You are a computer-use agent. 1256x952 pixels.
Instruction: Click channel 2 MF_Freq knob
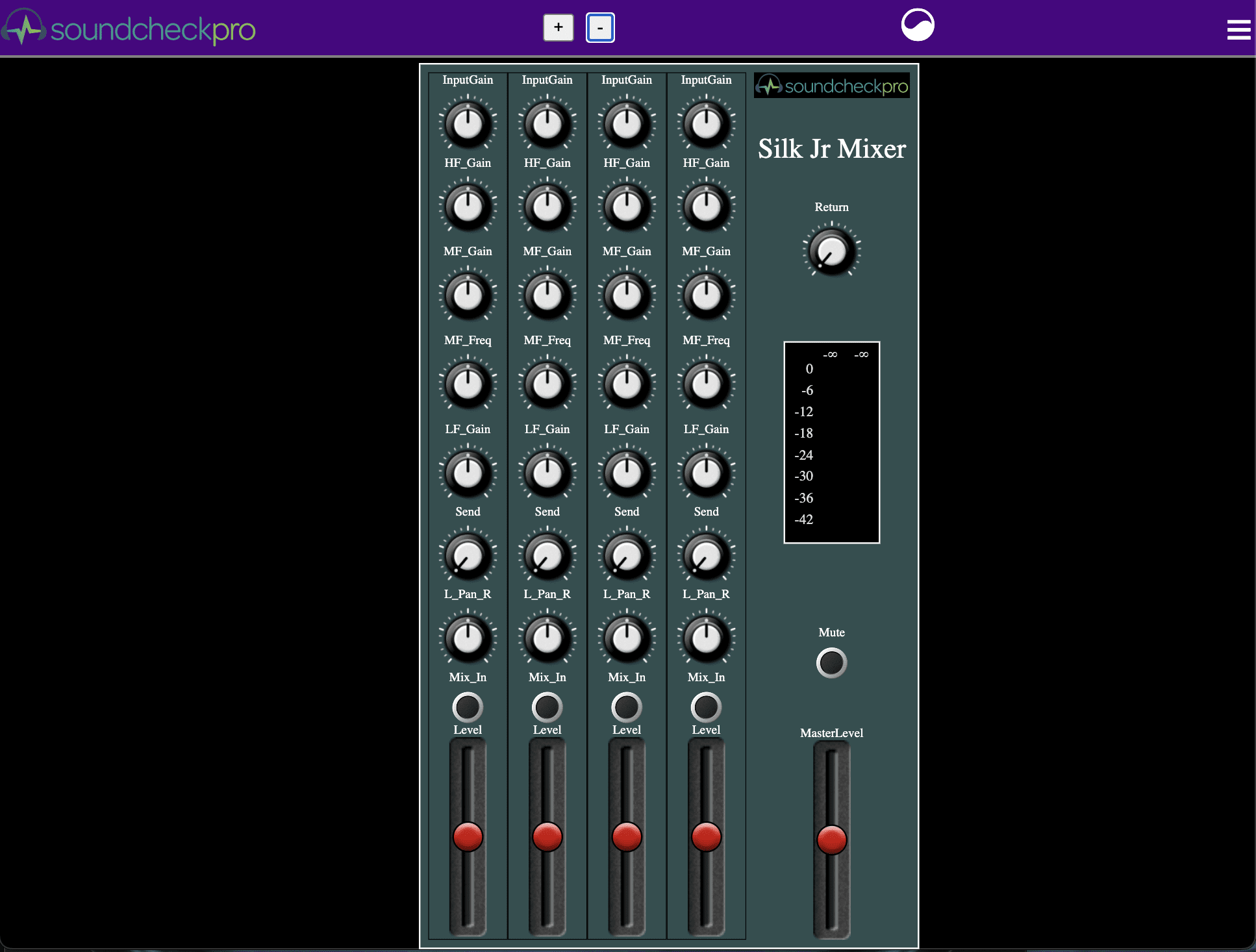tap(547, 384)
